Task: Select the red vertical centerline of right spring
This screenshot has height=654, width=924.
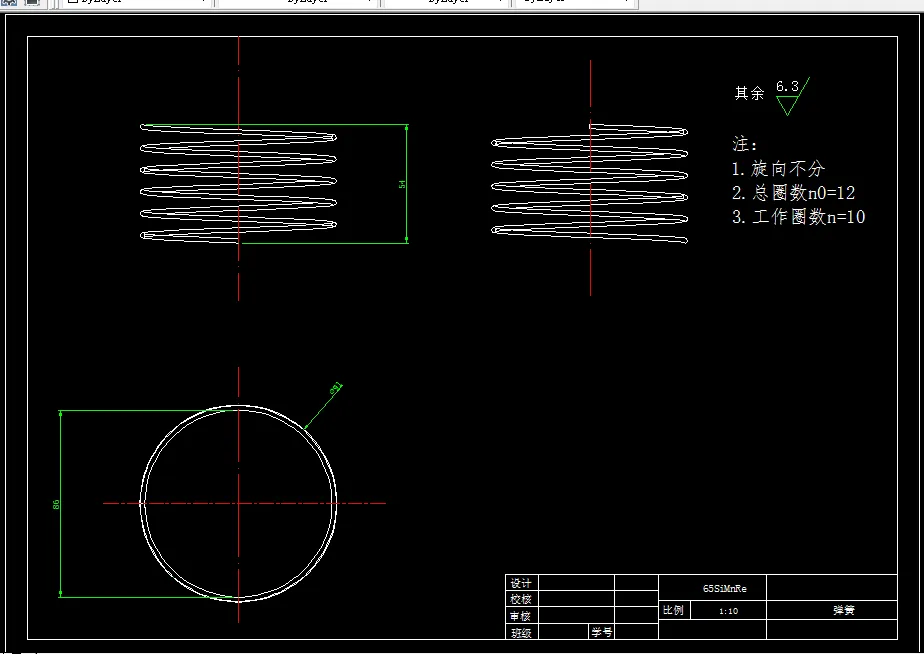Action: (590, 177)
